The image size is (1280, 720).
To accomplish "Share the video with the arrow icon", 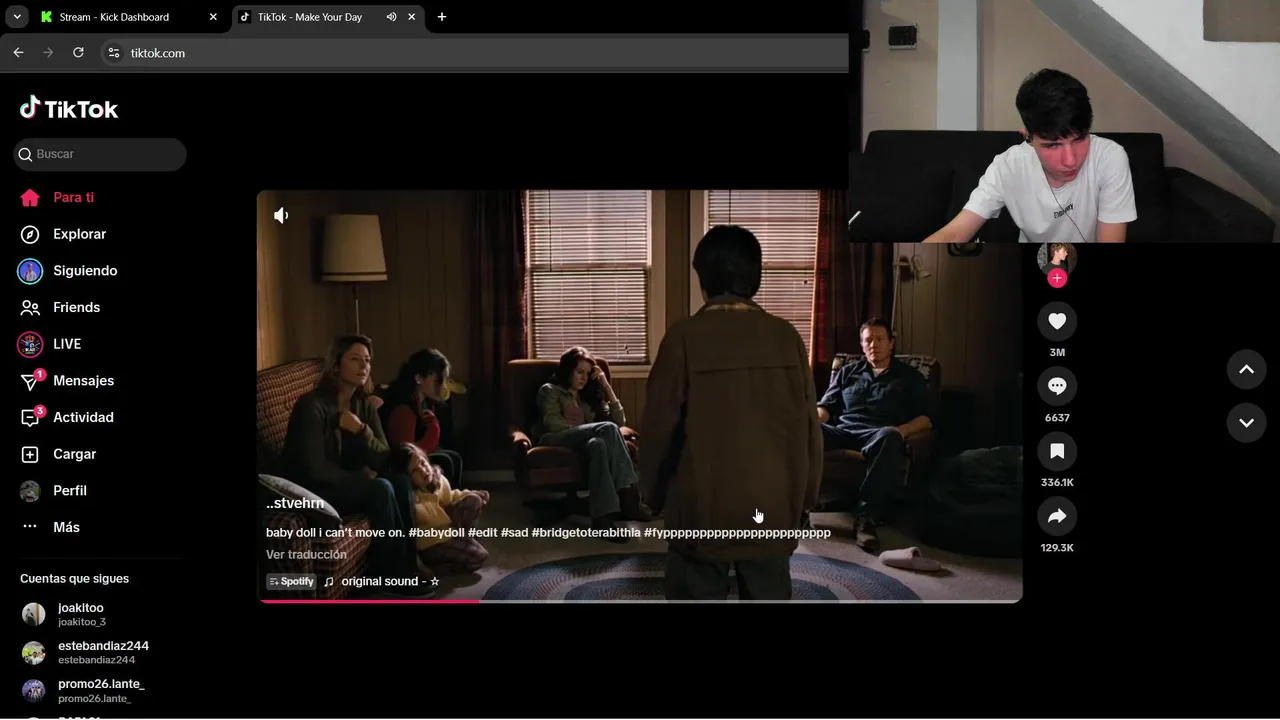I will [x=1057, y=516].
